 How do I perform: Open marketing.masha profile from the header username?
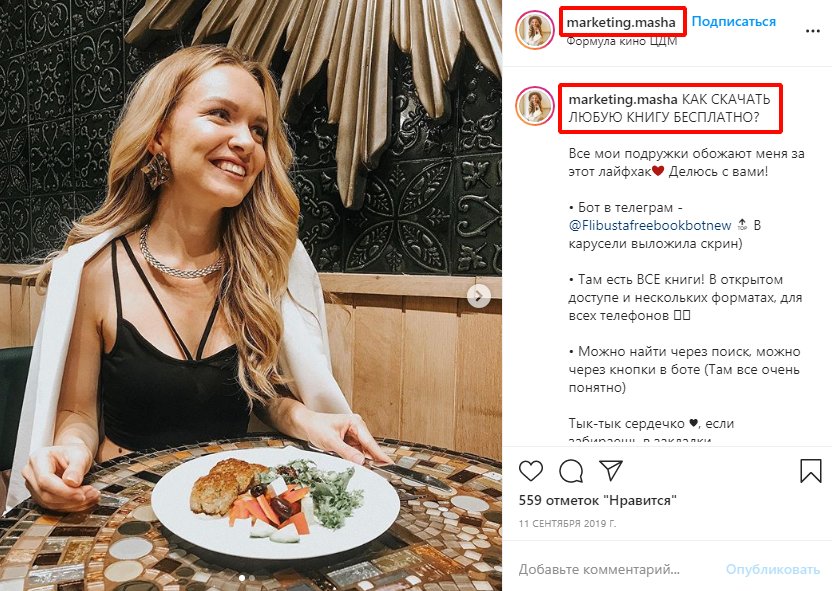point(623,21)
